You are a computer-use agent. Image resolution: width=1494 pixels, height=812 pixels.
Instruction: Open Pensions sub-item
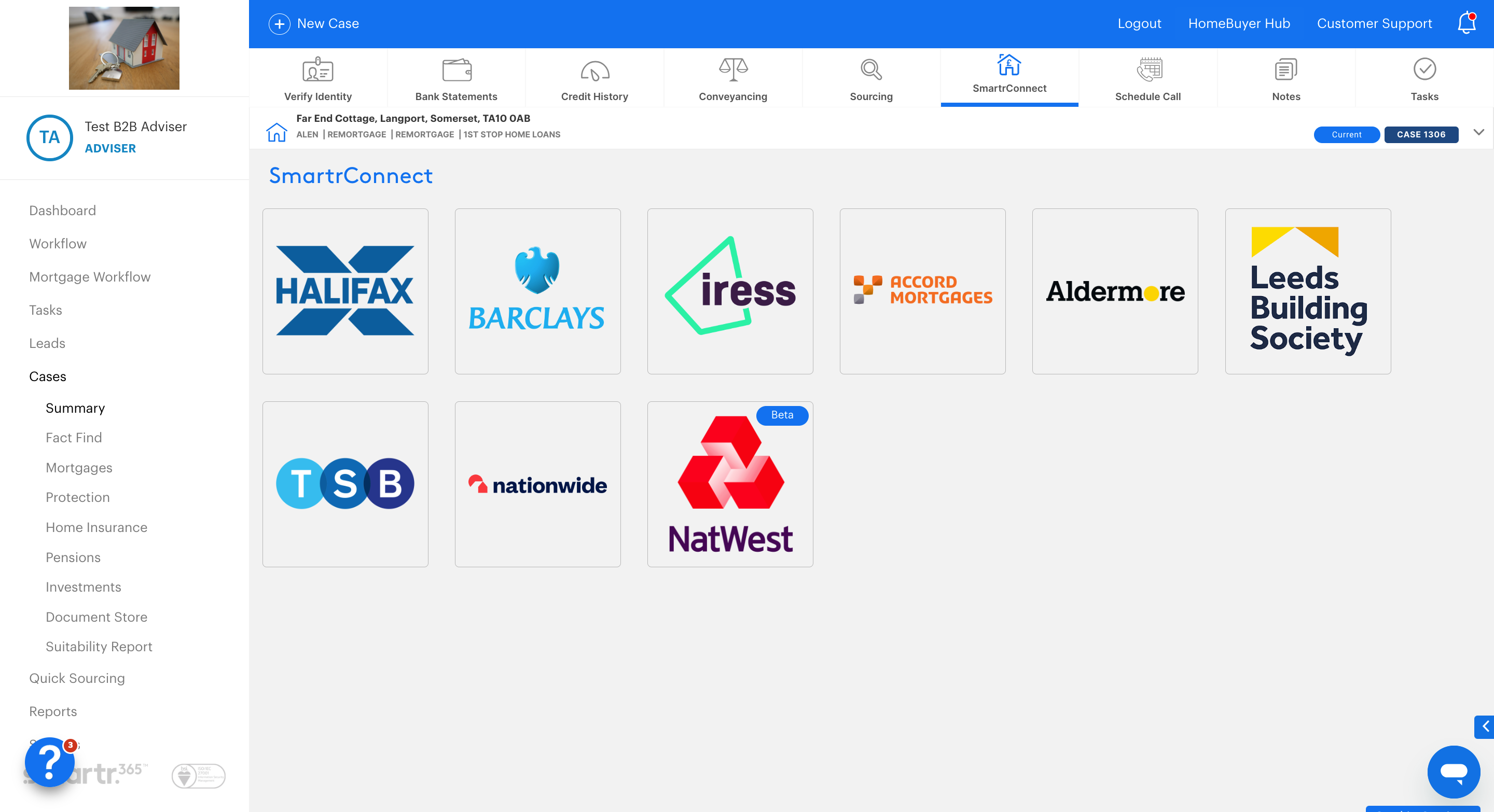point(73,557)
